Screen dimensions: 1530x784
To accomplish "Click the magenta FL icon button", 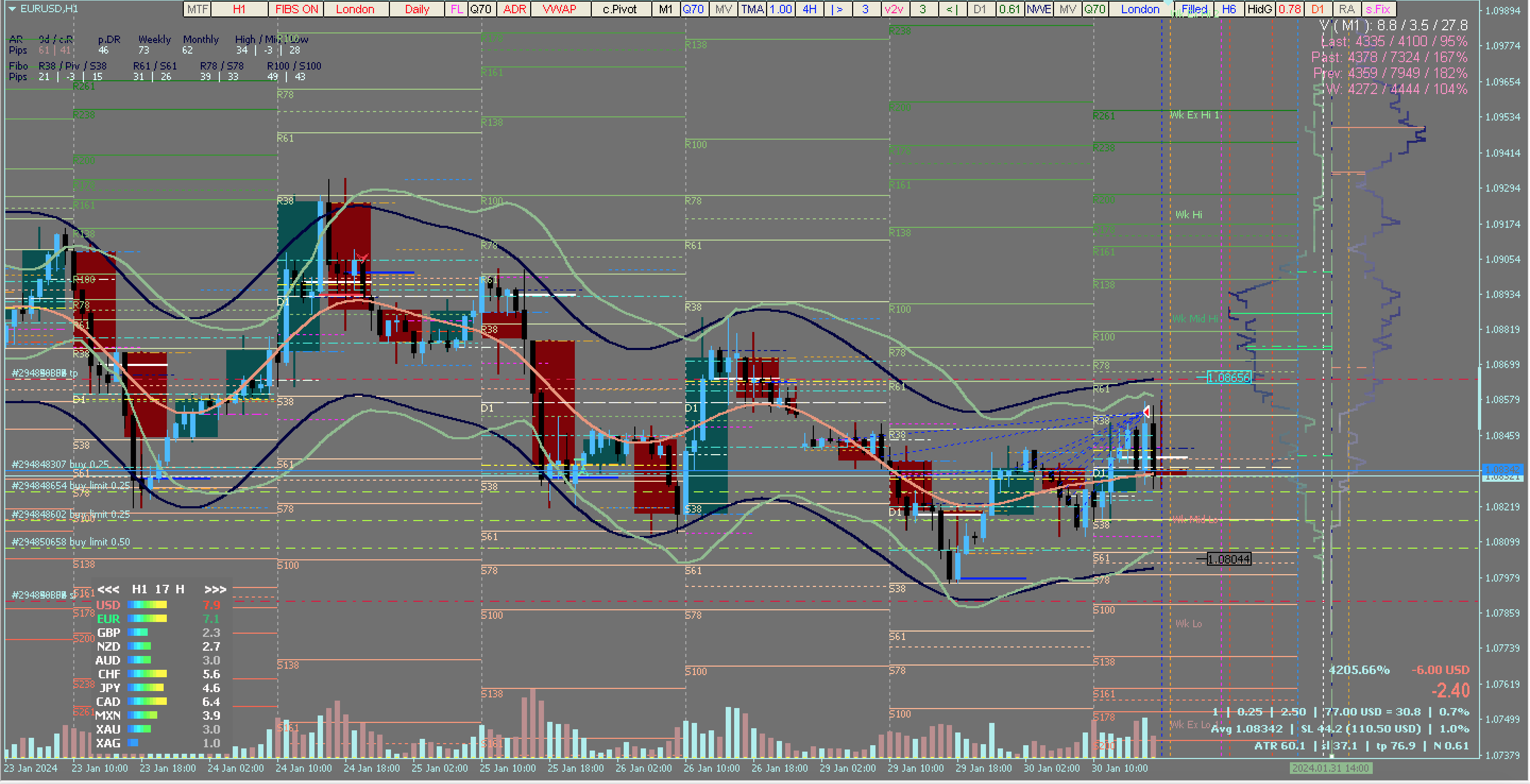I will click(456, 9).
